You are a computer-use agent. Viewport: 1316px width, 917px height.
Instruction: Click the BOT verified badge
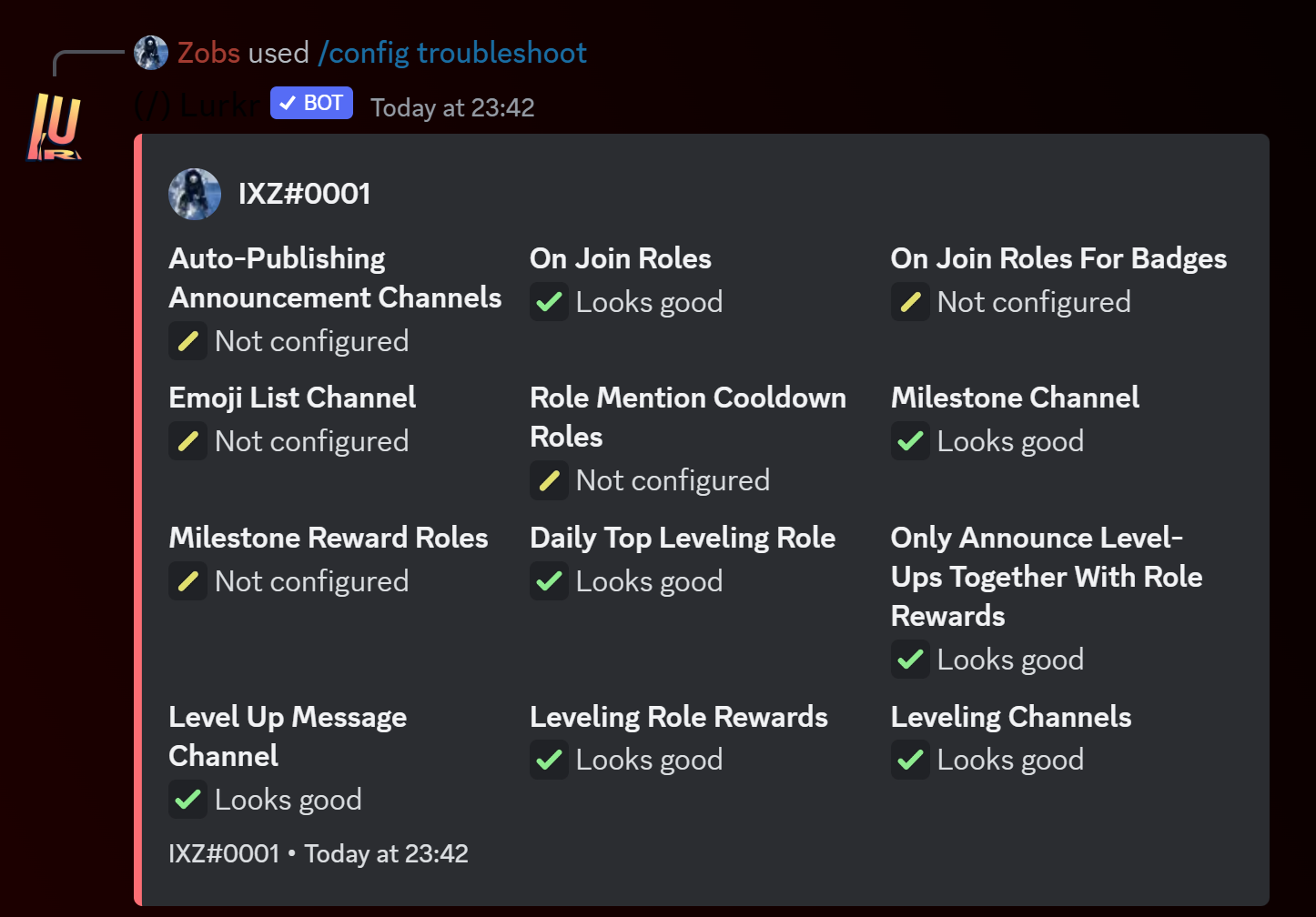coord(311,104)
